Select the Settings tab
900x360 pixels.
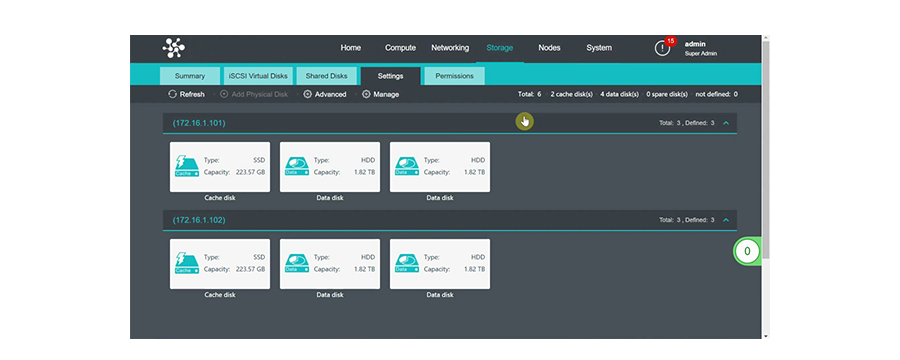tap(390, 76)
